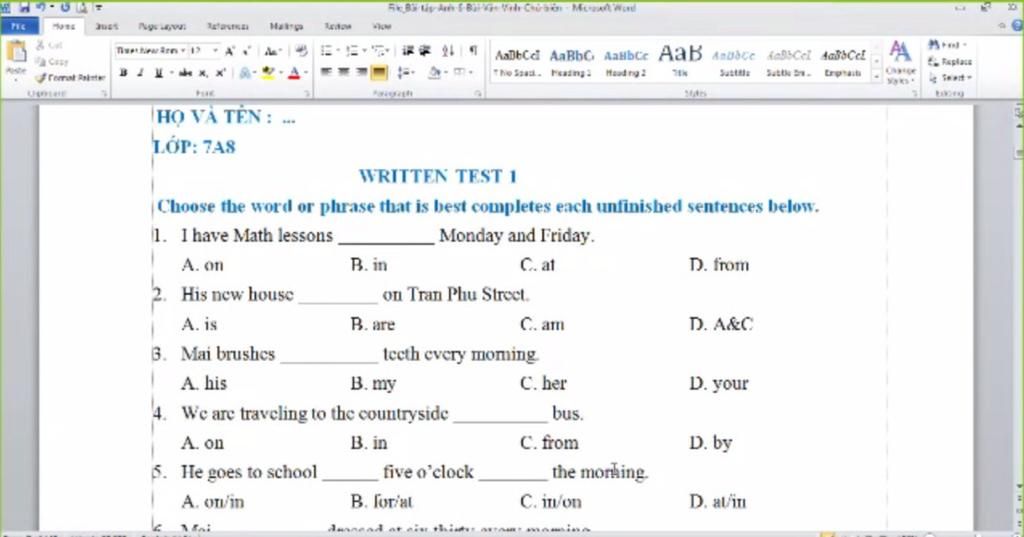
Task: Toggle Show/Hide paragraph marks
Action: point(473,51)
